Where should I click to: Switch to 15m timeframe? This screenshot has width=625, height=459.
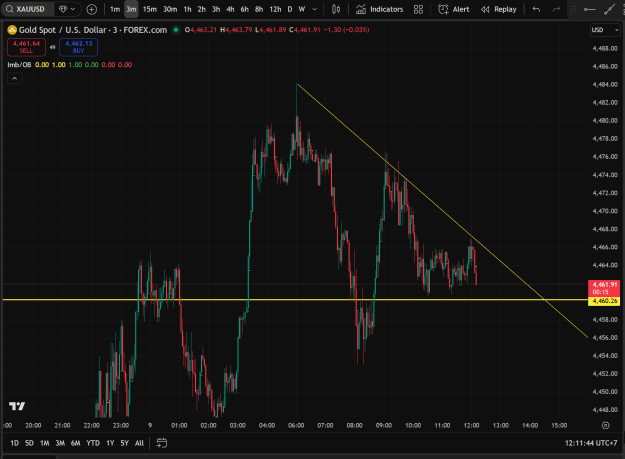[x=149, y=9]
